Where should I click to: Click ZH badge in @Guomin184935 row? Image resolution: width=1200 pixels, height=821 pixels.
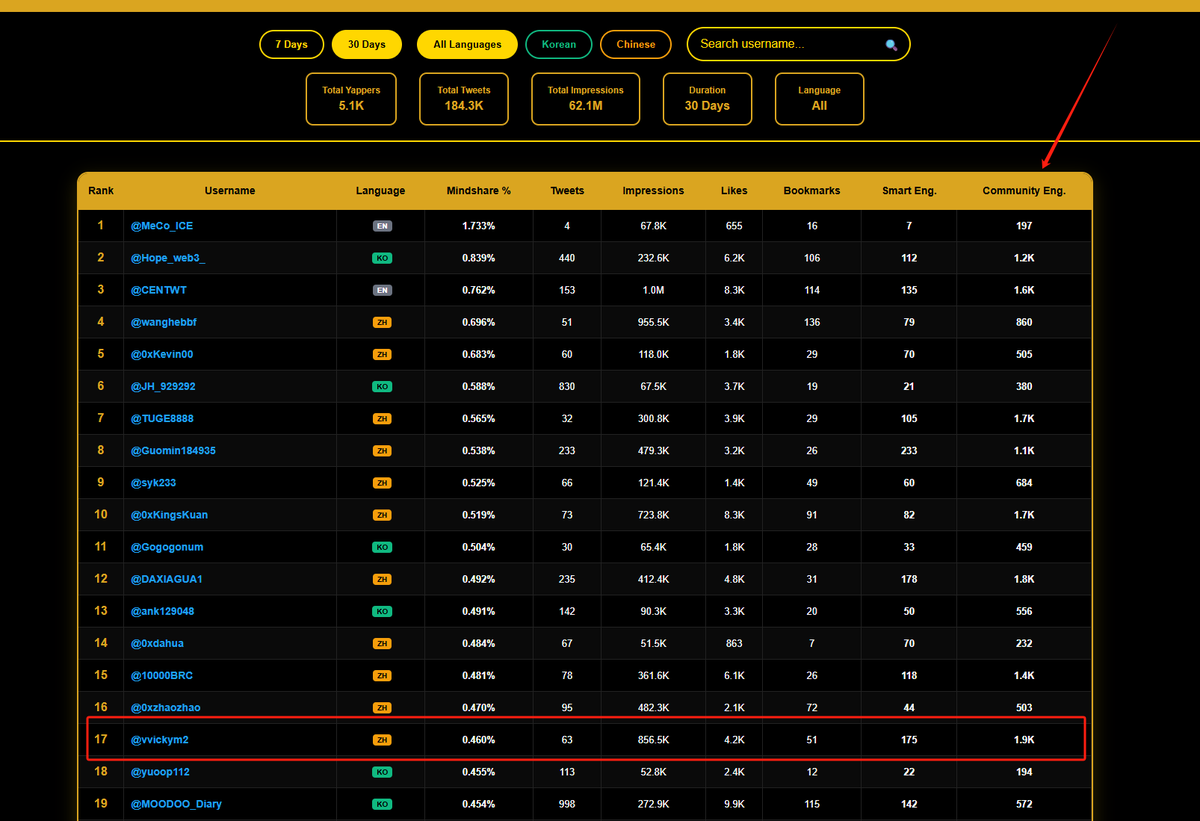point(381,450)
